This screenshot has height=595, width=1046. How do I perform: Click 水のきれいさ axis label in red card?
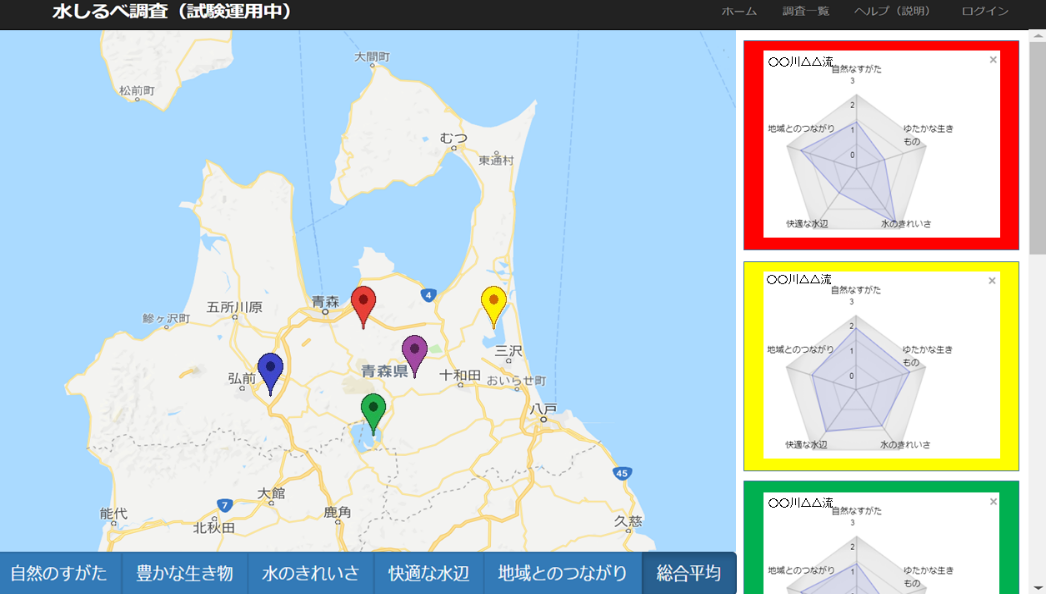point(906,223)
